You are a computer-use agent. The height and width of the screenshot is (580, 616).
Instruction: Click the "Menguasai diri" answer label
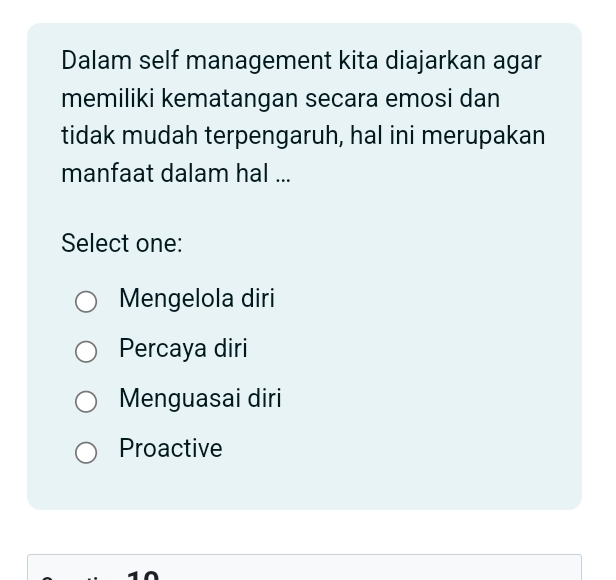(x=200, y=399)
